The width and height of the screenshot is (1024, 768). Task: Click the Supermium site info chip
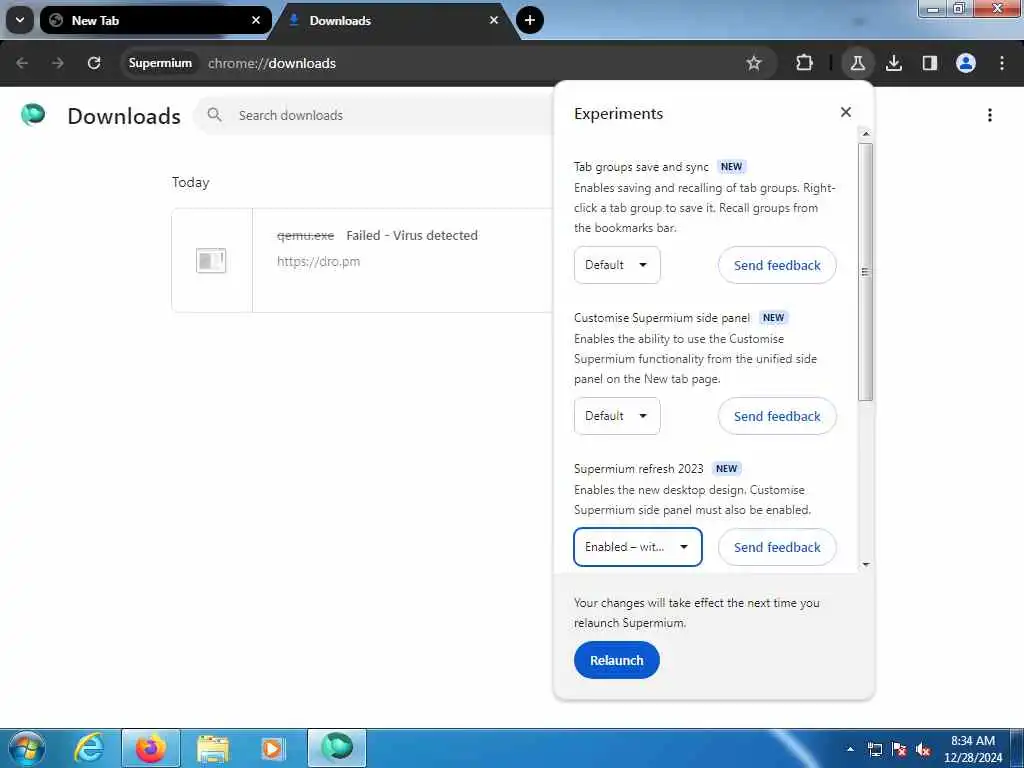click(160, 63)
